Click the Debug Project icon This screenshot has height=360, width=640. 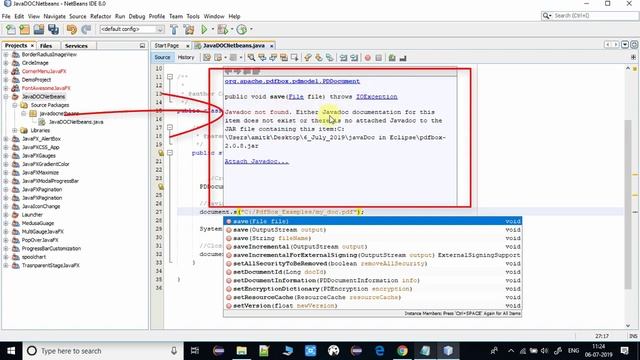[x=222, y=29]
